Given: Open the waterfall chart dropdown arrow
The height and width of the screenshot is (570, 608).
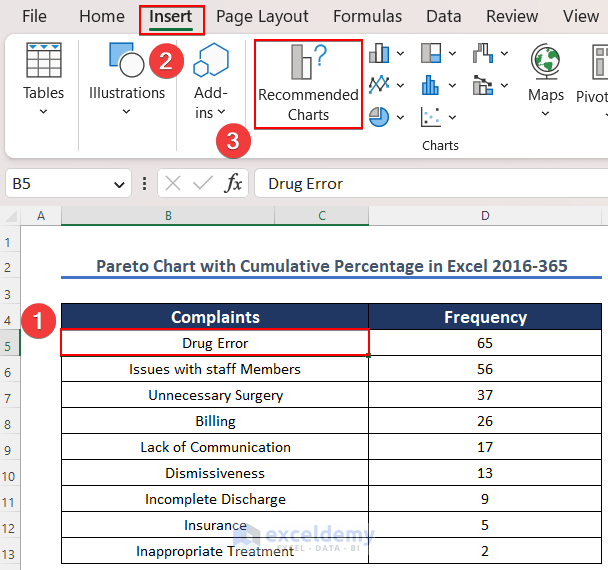Looking at the screenshot, I should (504, 54).
